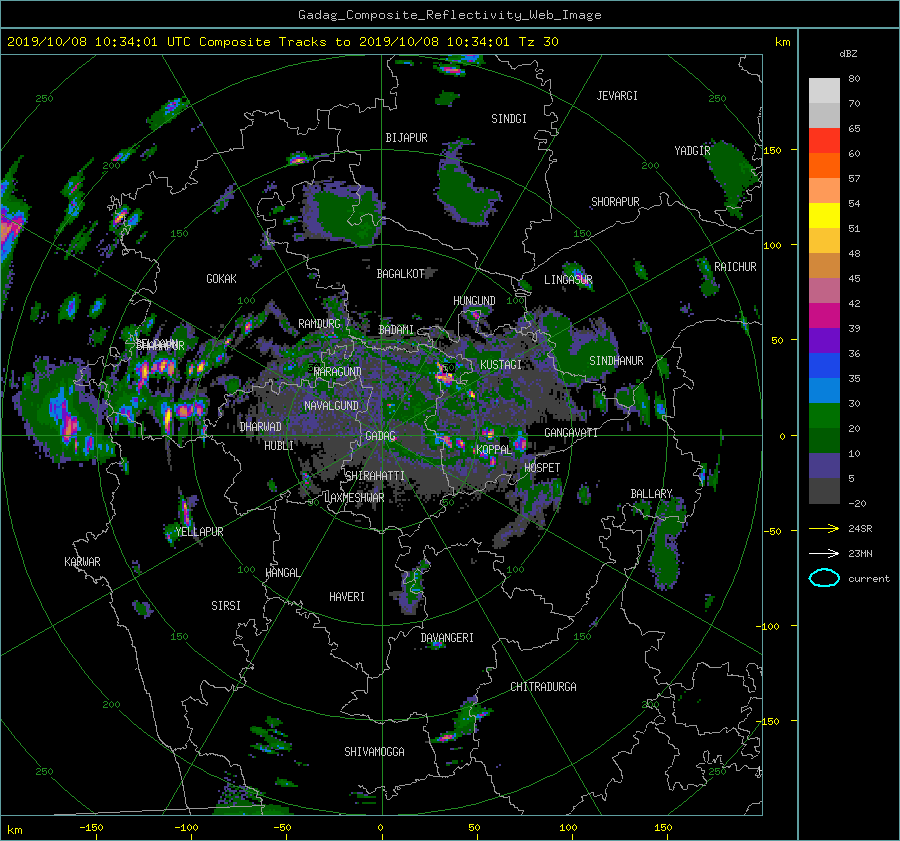Viewport: 900px width, 841px height.
Task: Click the GADAG radar center label
Action: click(381, 436)
